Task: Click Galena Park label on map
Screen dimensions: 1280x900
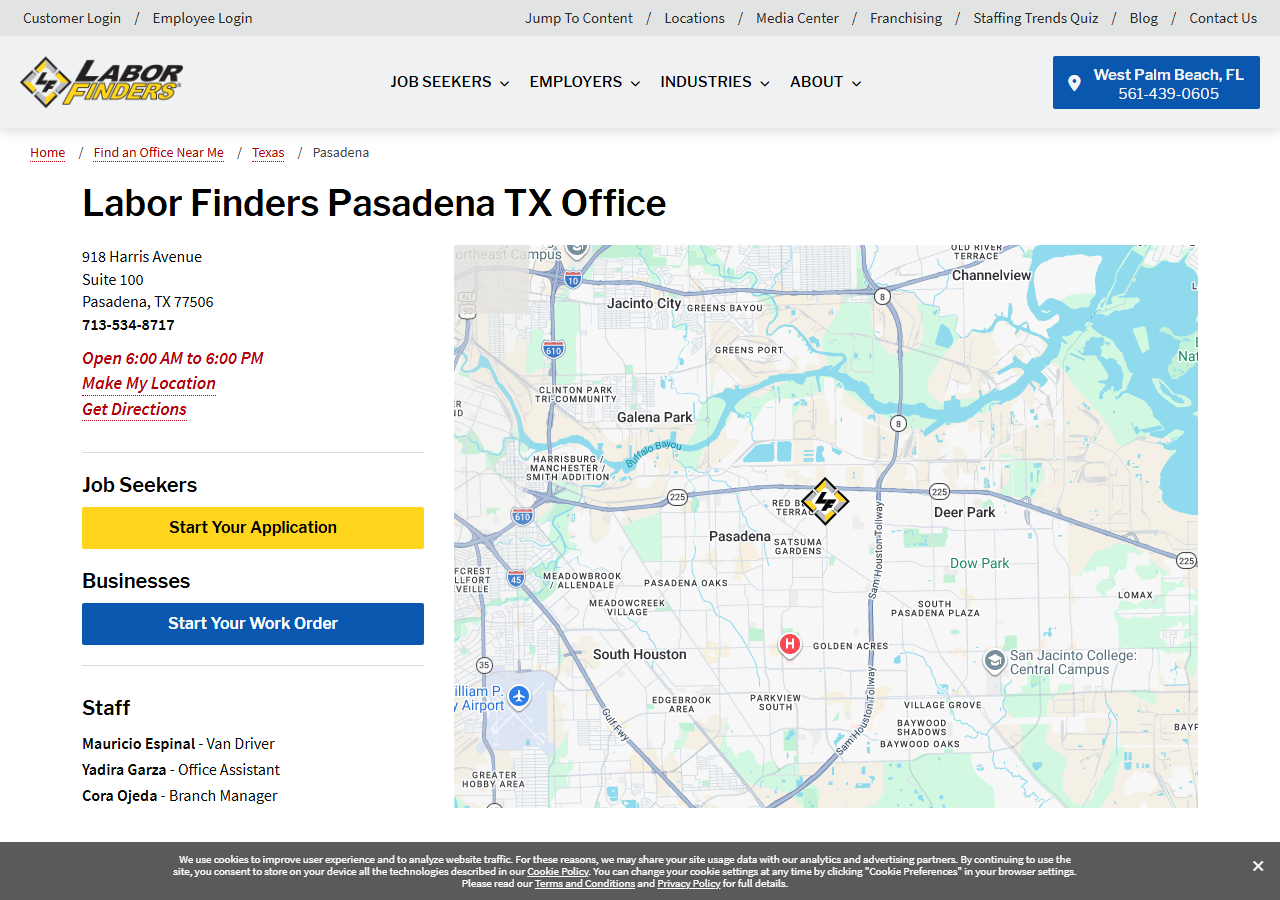Action: click(x=655, y=417)
